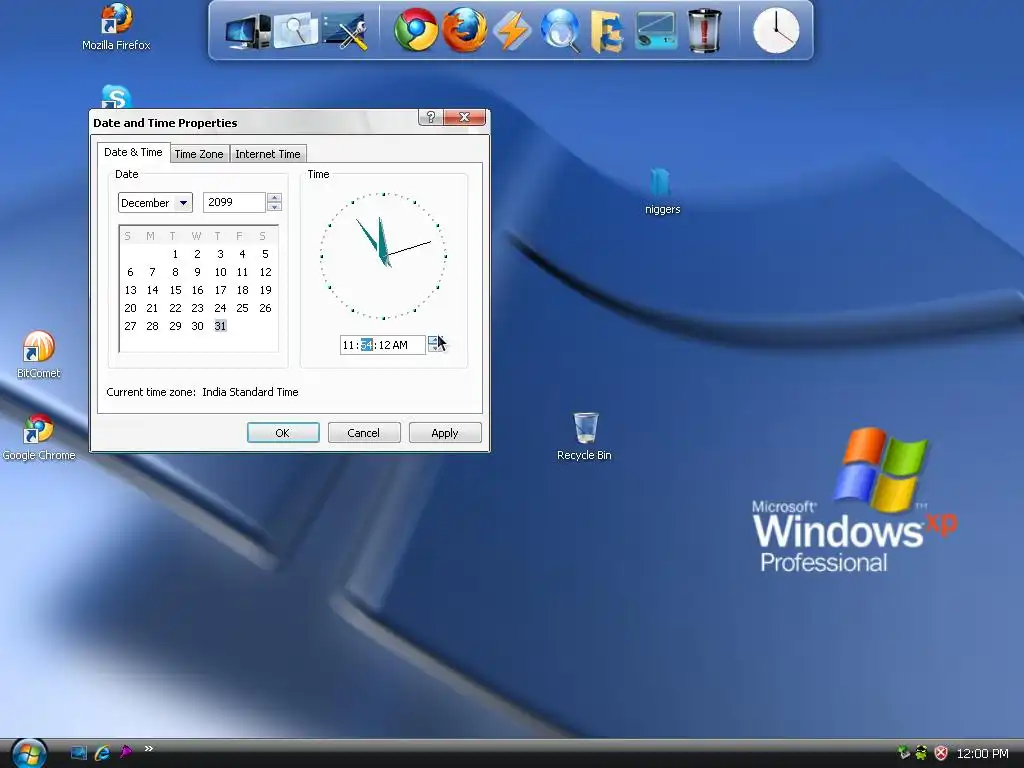
Task: Close the Date and Time Properties dialog
Action: pyautogui.click(x=464, y=117)
